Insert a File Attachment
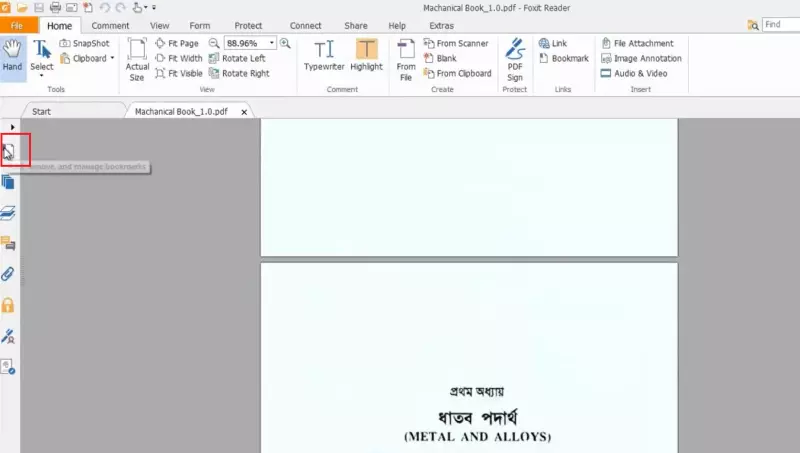This screenshot has height=453, width=800. click(x=637, y=43)
